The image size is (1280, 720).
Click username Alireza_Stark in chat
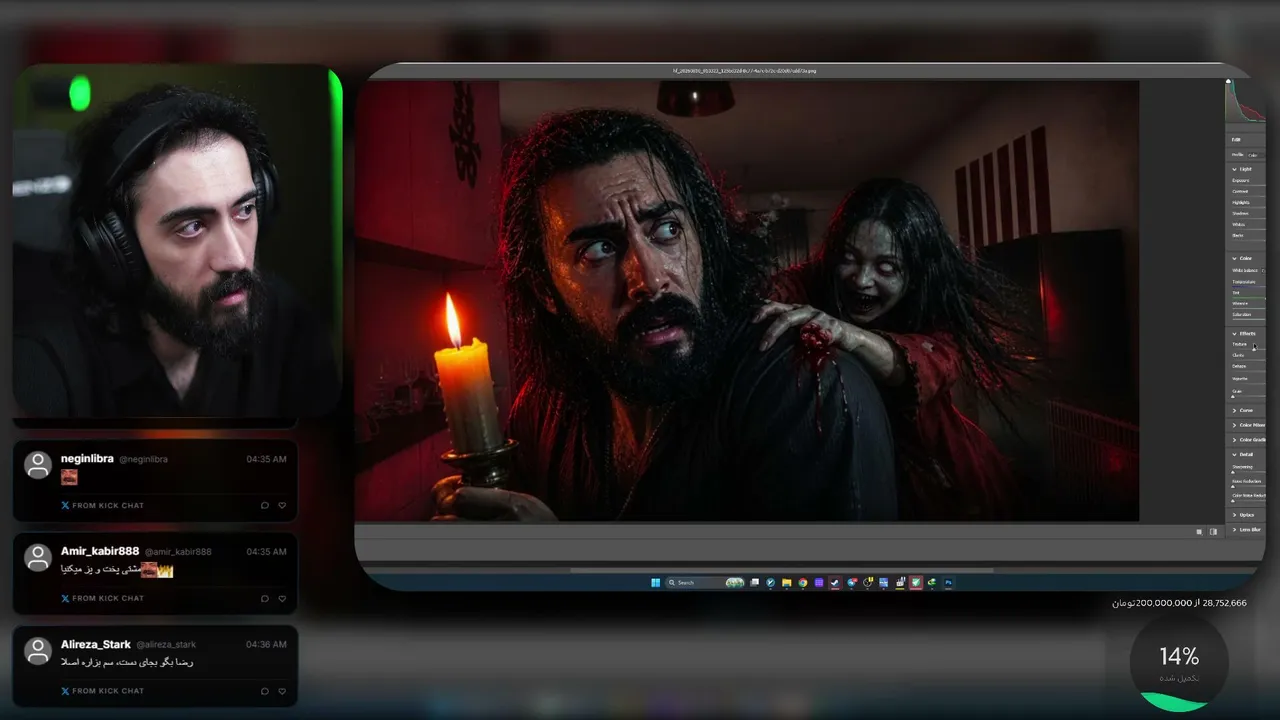click(x=96, y=644)
